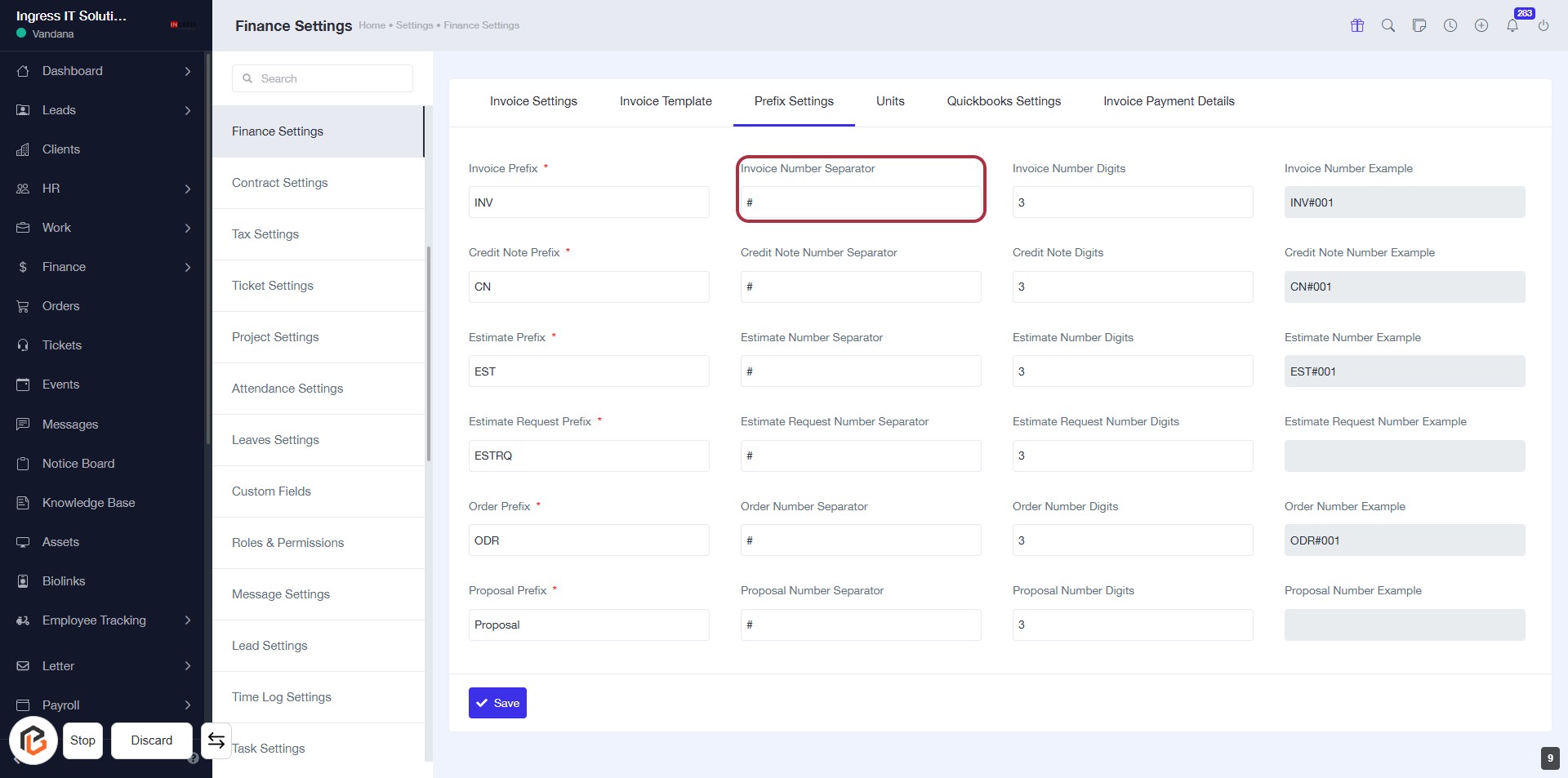This screenshot has height=778, width=1568.
Task: Expand the Leads sidebar menu chevron
Action: 188,110
